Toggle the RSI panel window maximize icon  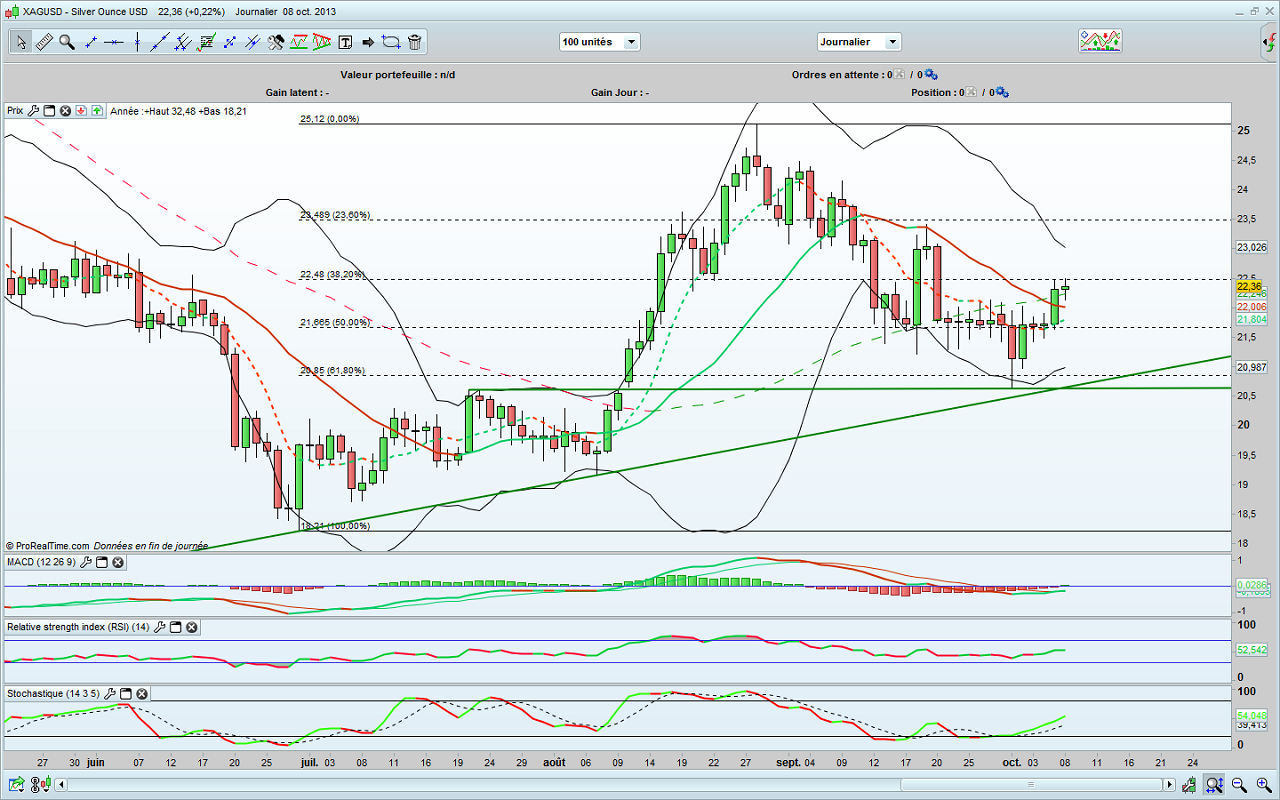(175, 627)
